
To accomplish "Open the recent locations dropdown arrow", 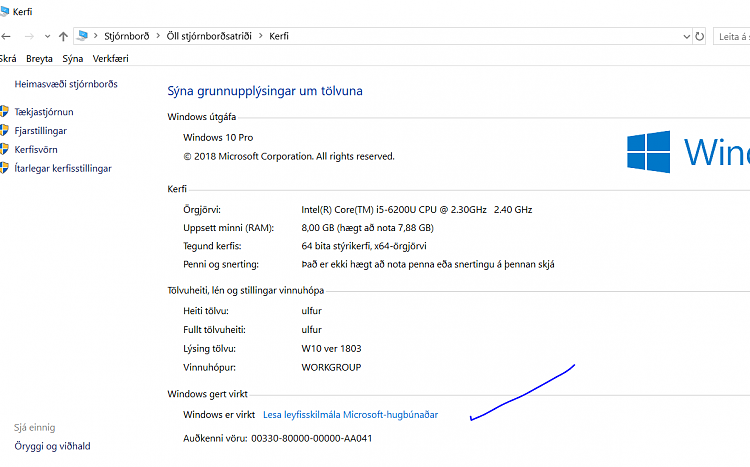I will (x=47, y=36).
